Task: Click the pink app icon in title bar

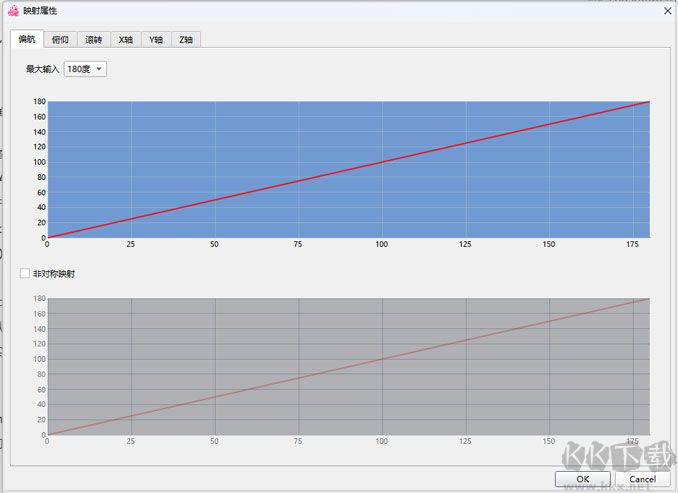Action: pos(13,10)
